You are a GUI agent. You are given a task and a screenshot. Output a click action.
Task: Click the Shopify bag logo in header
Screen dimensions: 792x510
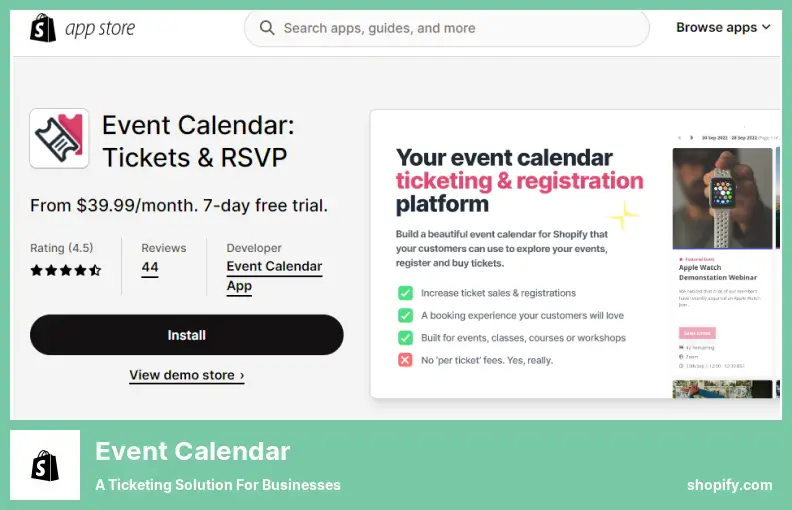[43, 27]
